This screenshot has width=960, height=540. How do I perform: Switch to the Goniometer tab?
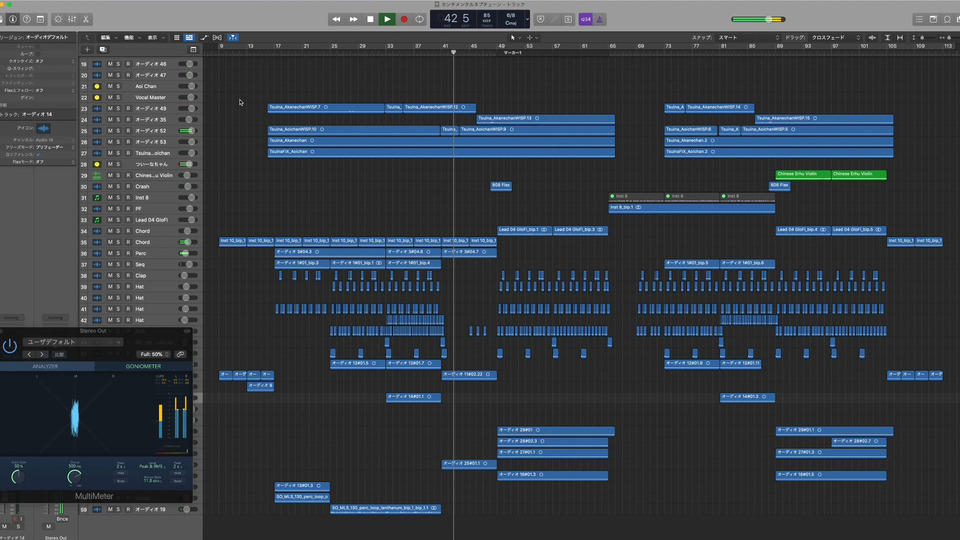coord(143,367)
